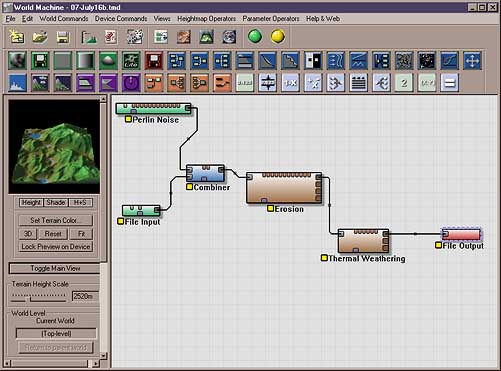This screenshot has height=371, width=501.
Task: Select the green floppy File Input device icon
Action: coord(40,61)
